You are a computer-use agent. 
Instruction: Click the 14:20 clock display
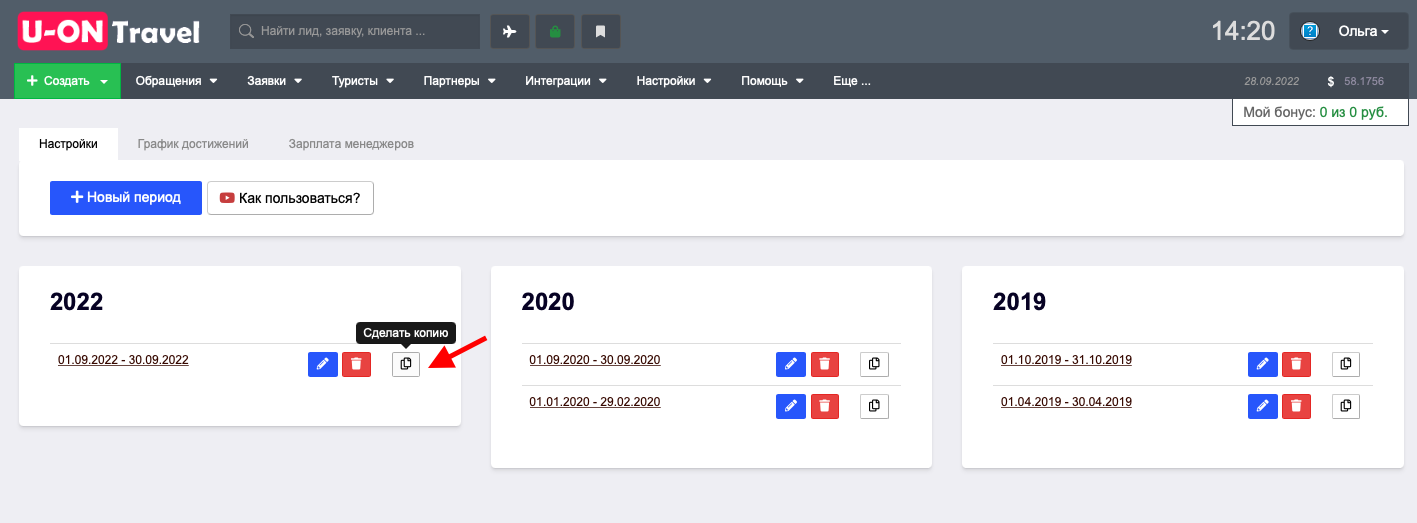1243,31
